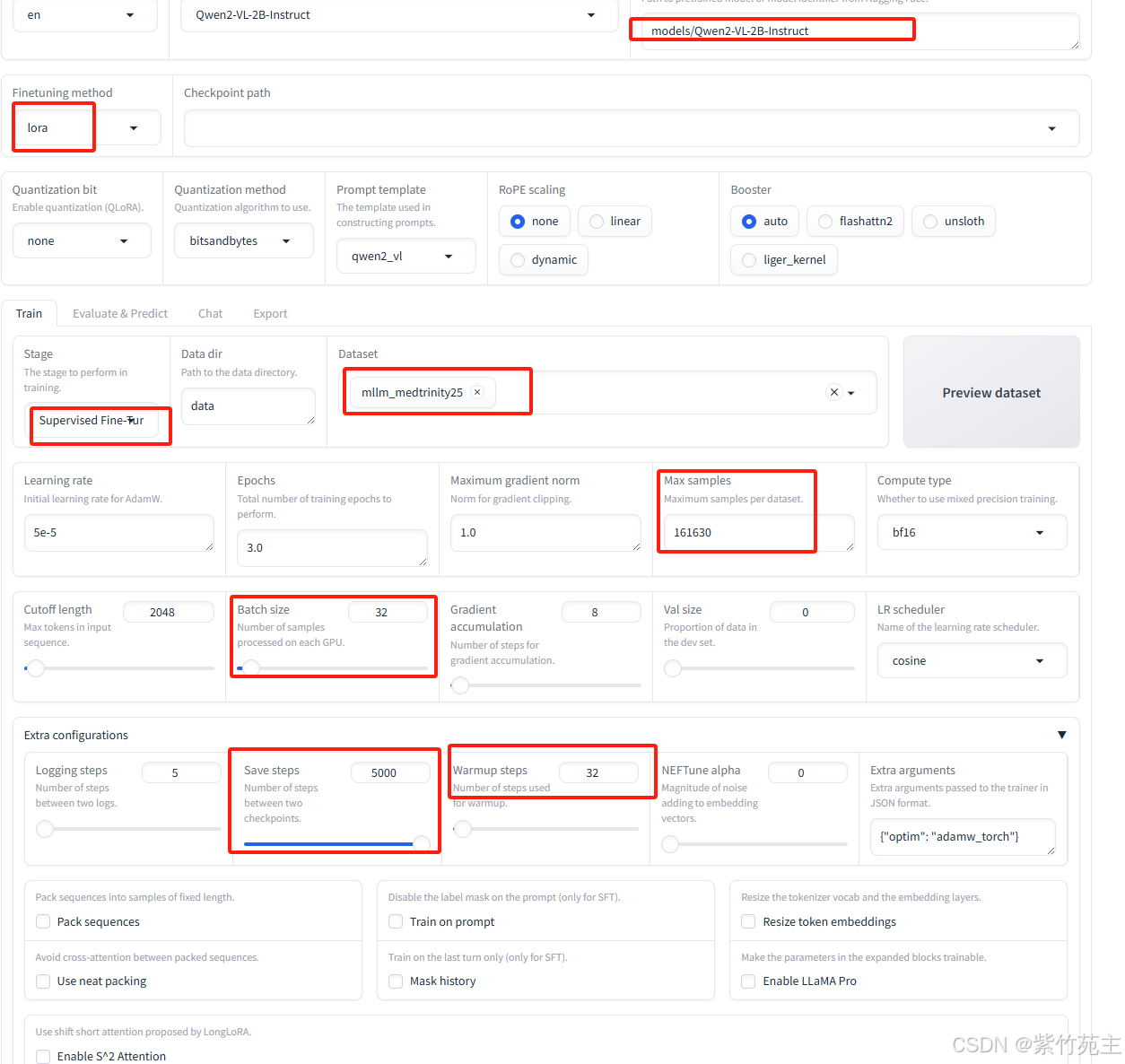Click the Learning rate field 5e-5
The image size is (1125, 1064).
(118, 533)
